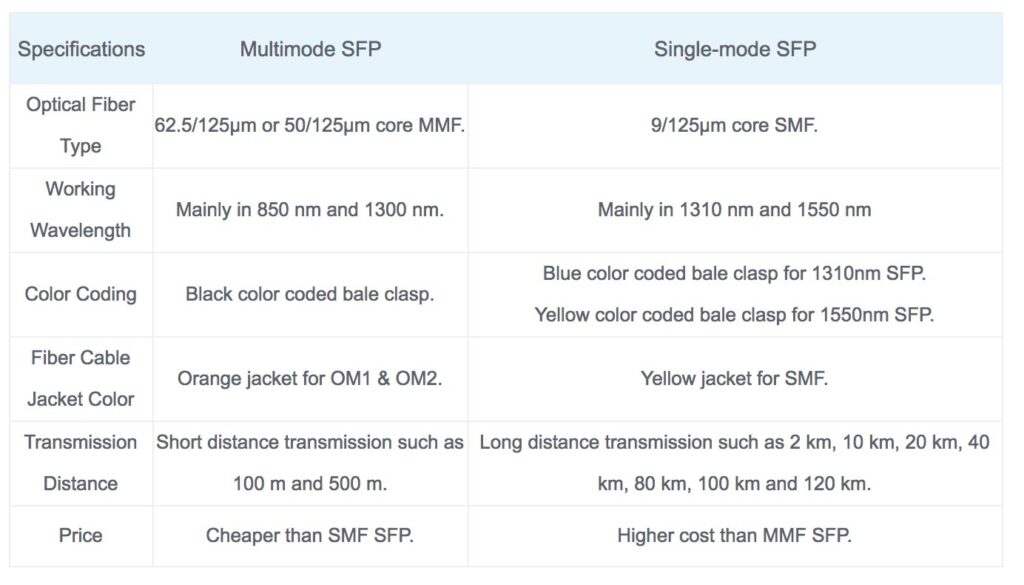1024x585 pixels.
Task: Click the Cheaper than SMF SFP cell
Action: tap(310, 535)
